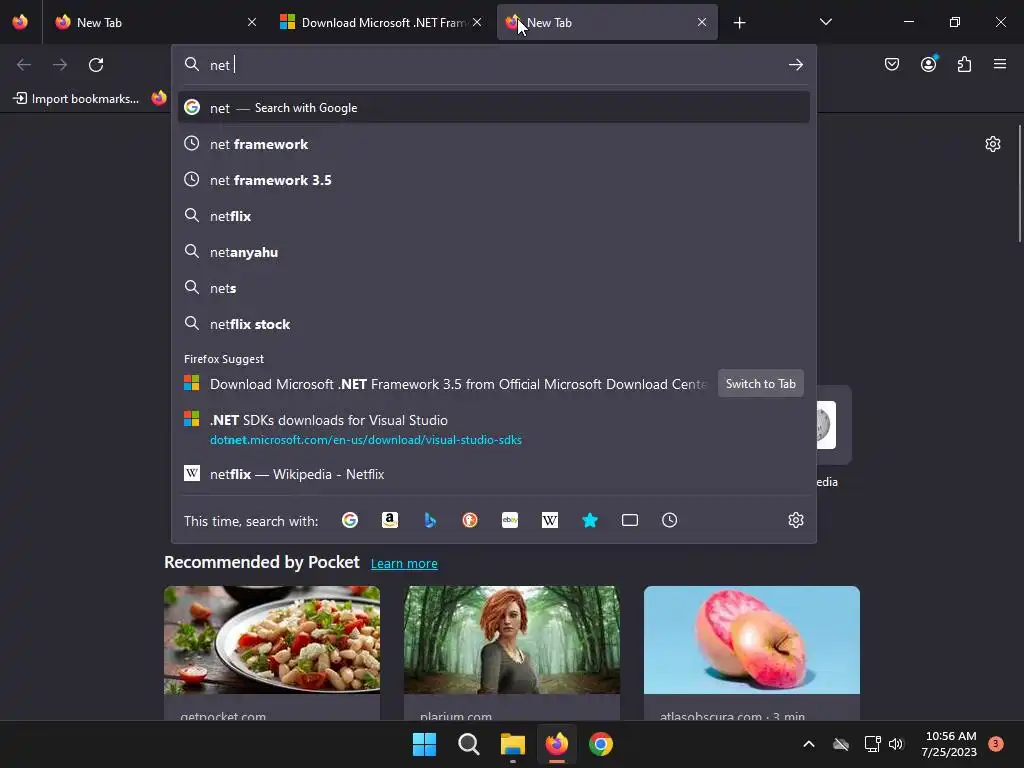Select the 'net framework 3.5' suggestion
The height and width of the screenshot is (768, 1024).
tap(494, 180)
